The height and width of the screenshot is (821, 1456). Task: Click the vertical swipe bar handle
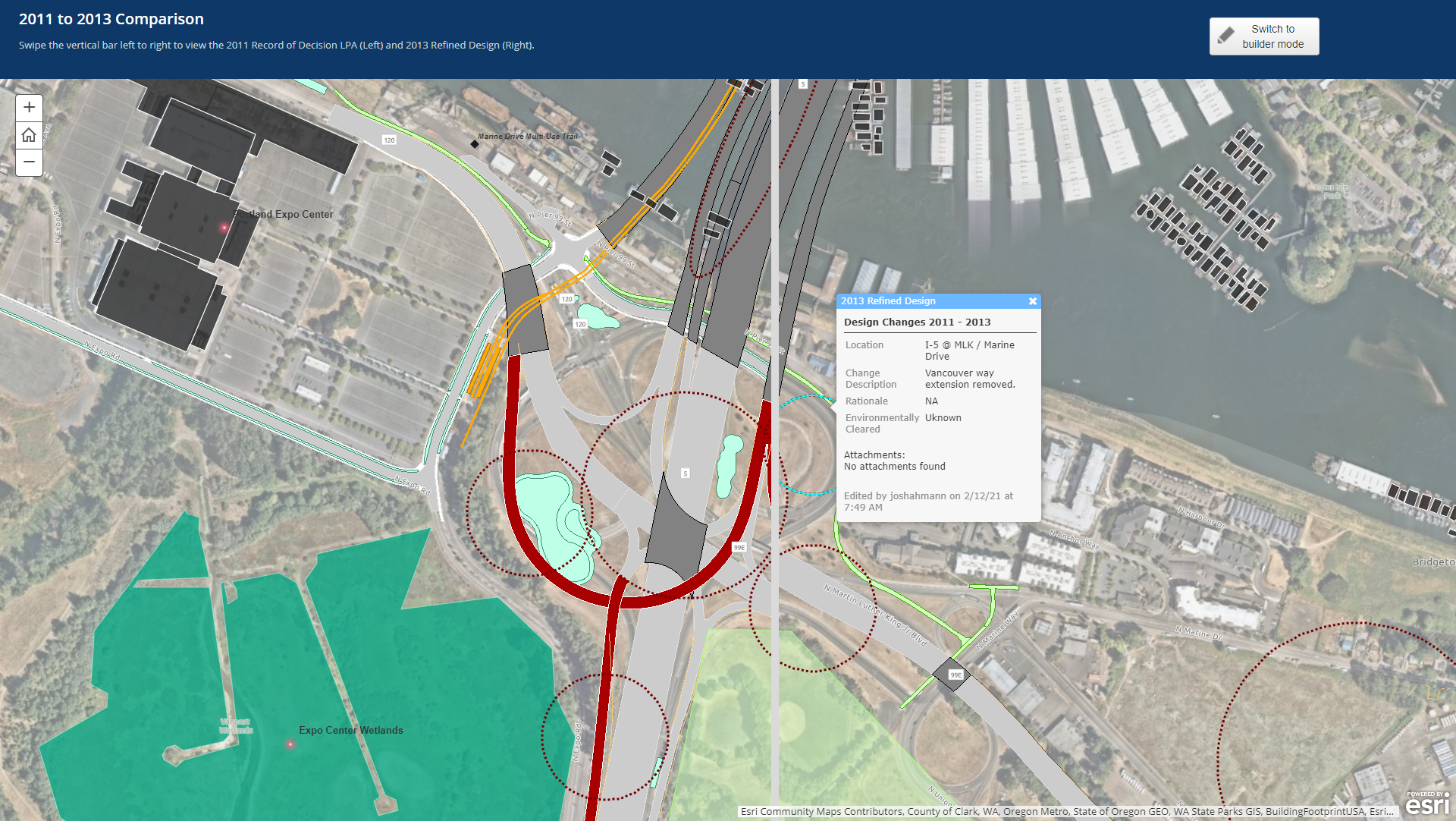click(x=774, y=448)
